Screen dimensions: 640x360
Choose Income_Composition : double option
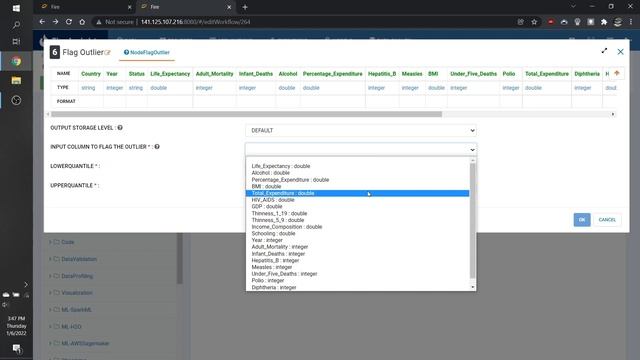(358, 227)
